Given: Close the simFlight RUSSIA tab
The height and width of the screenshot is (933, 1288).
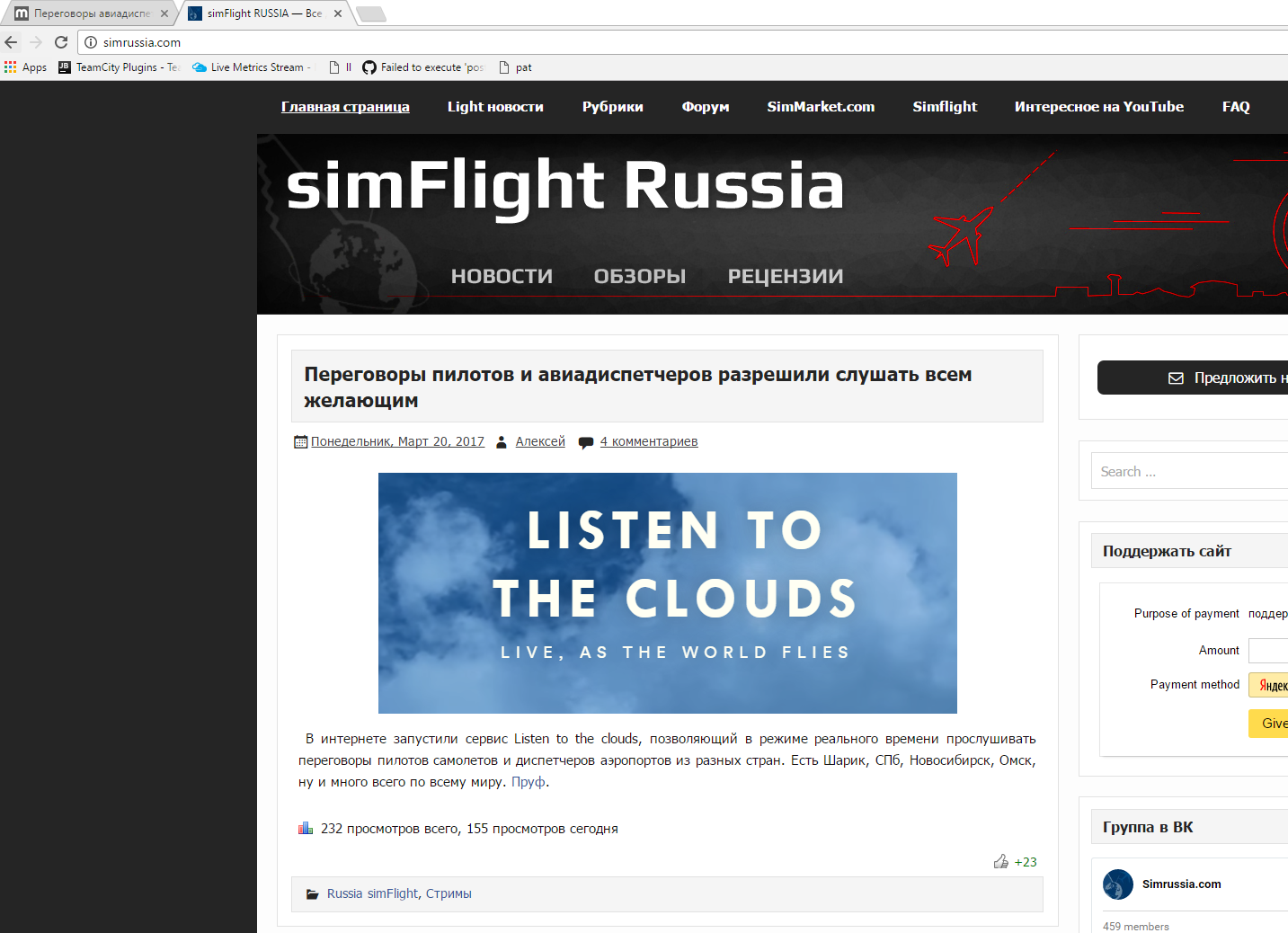Looking at the screenshot, I should point(338,13).
